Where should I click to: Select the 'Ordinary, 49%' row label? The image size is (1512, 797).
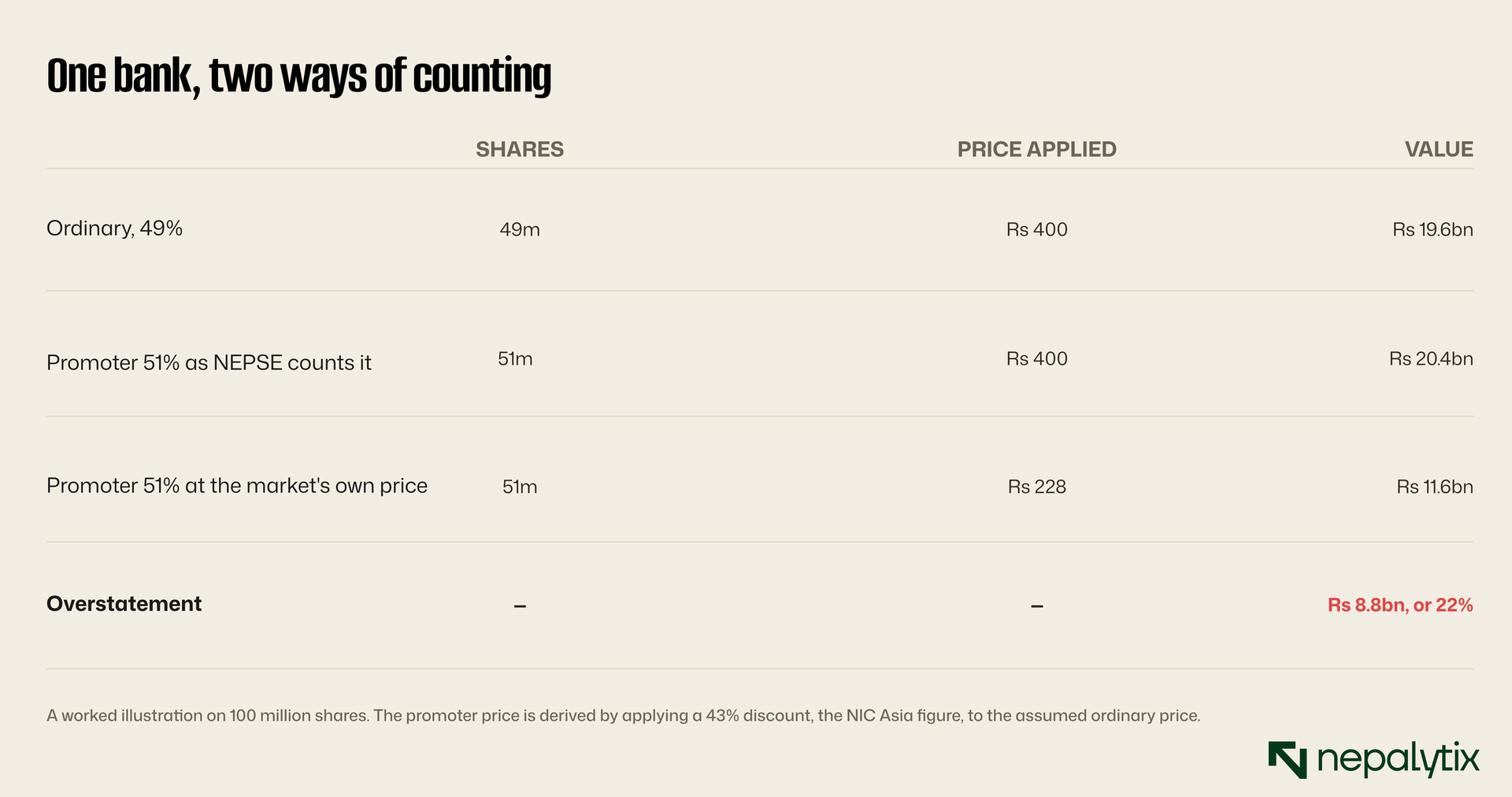(115, 228)
